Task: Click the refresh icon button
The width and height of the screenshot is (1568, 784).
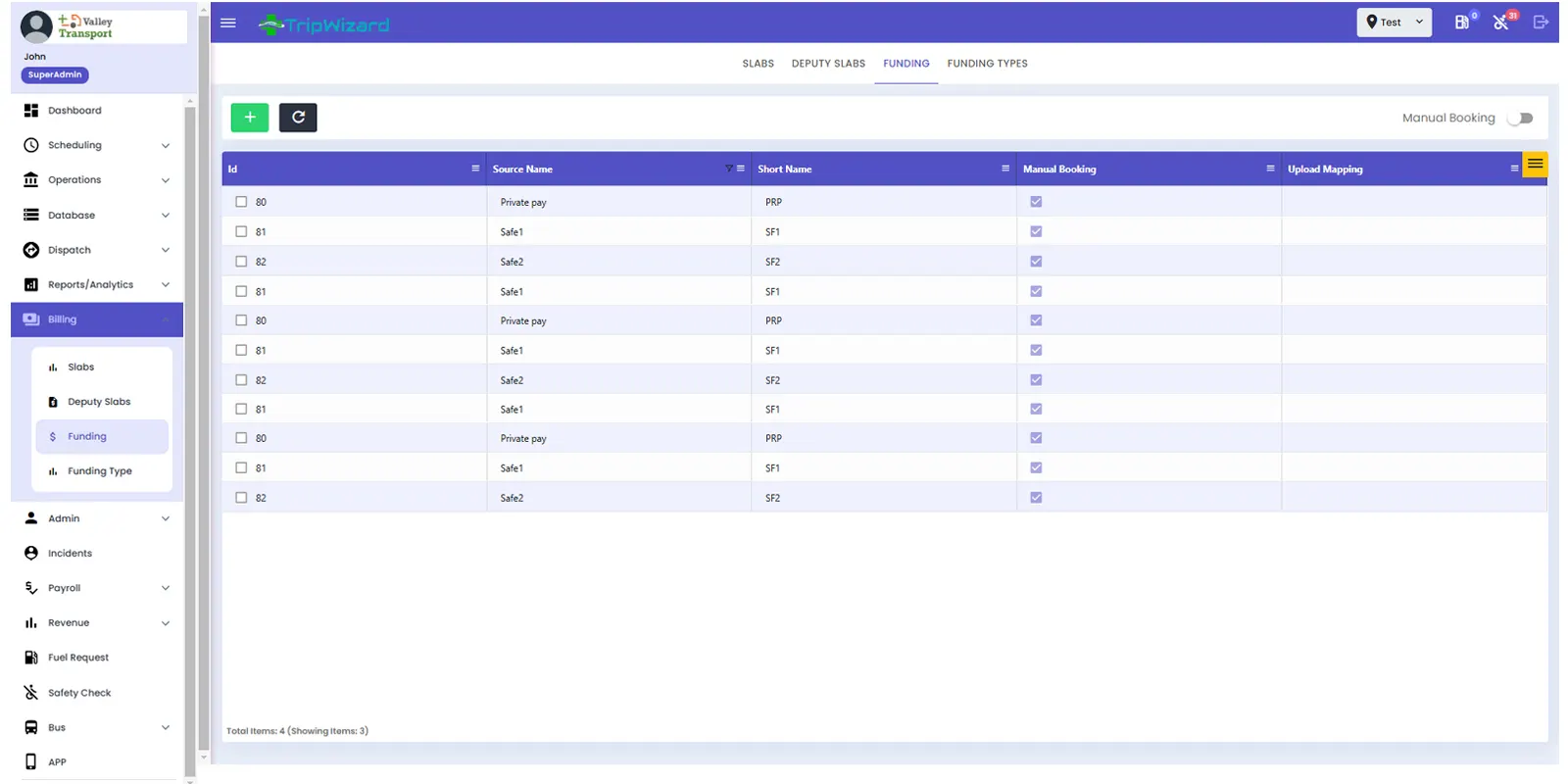Action: 298,118
